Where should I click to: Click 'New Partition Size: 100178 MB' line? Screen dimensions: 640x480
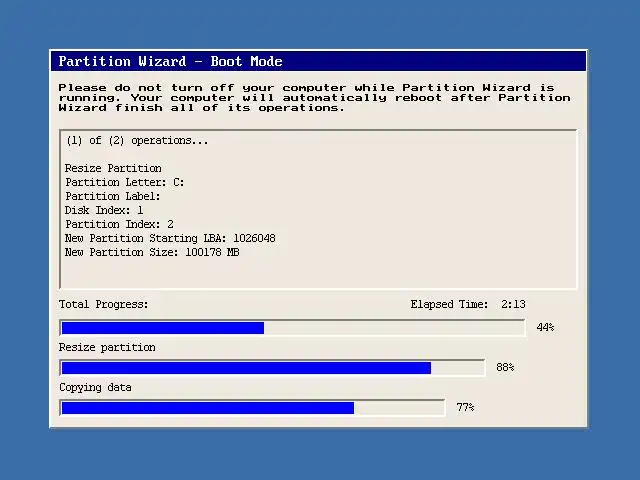click(x=152, y=252)
